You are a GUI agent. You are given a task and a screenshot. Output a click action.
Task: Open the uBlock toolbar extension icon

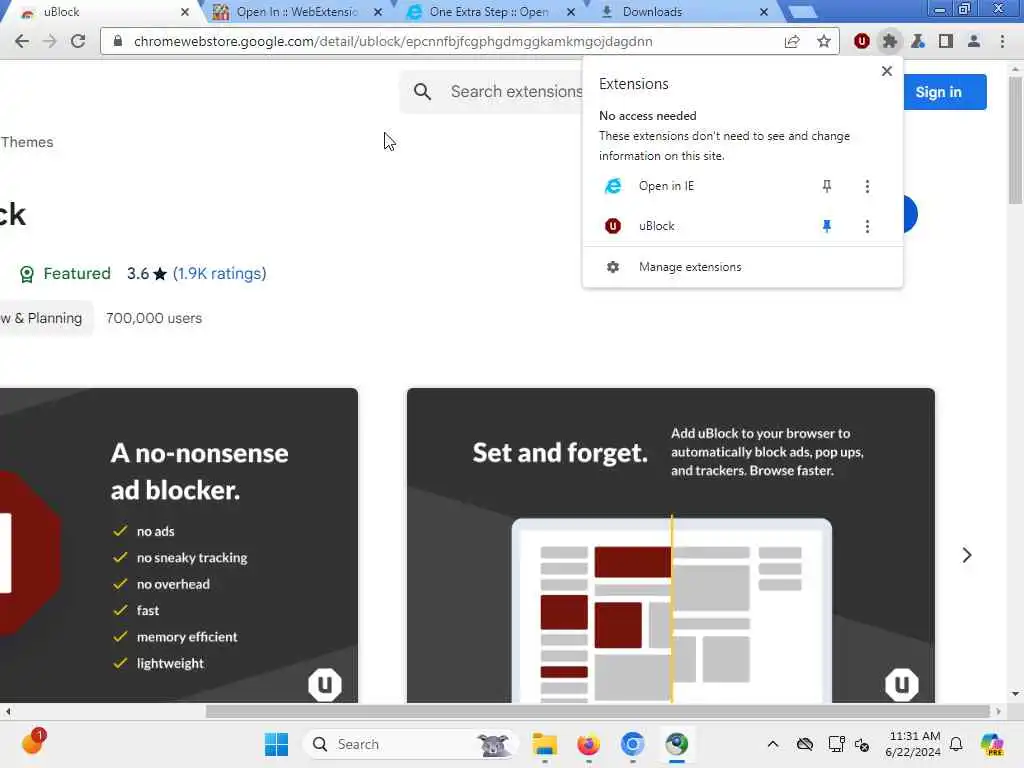(x=861, y=41)
